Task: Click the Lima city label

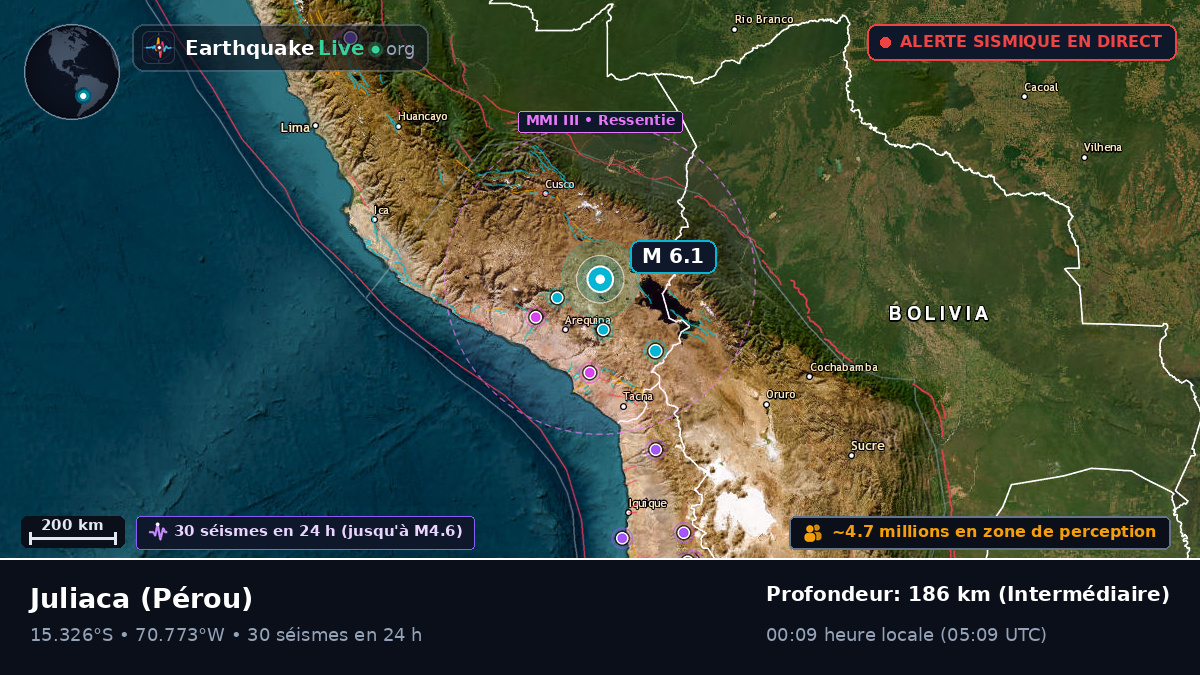Action: 295,127
